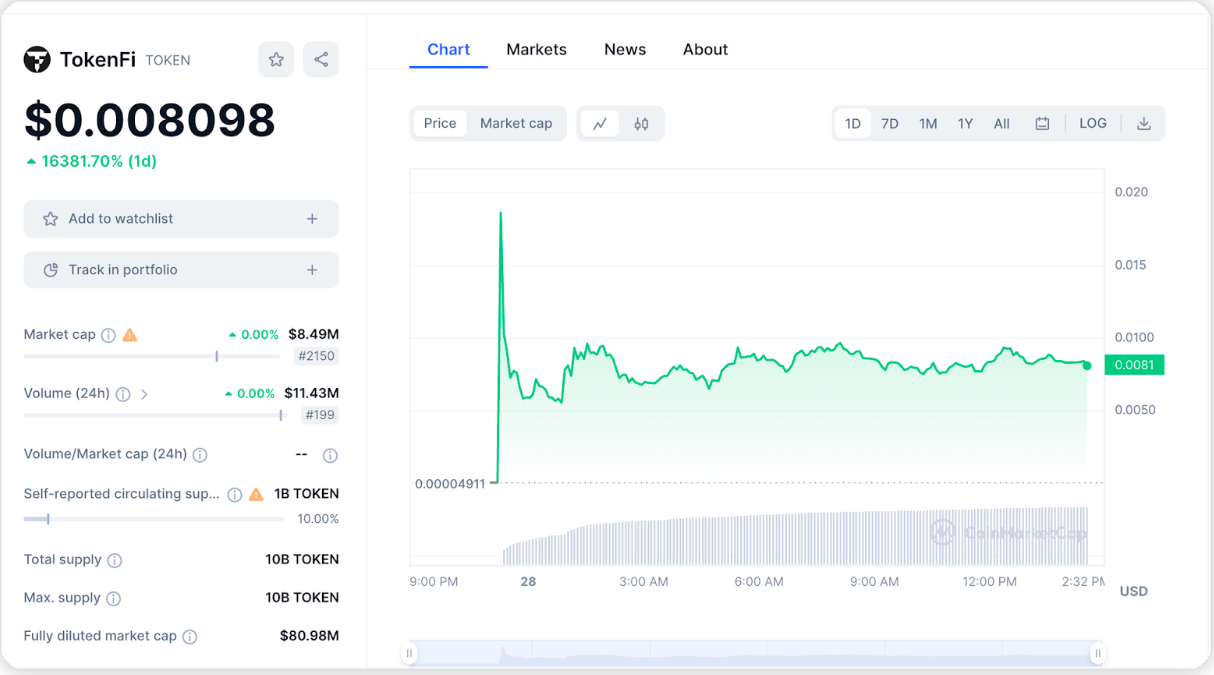The width and height of the screenshot is (1214, 675).
Task: Switch to line chart view icon
Action: [x=600, y=124]
